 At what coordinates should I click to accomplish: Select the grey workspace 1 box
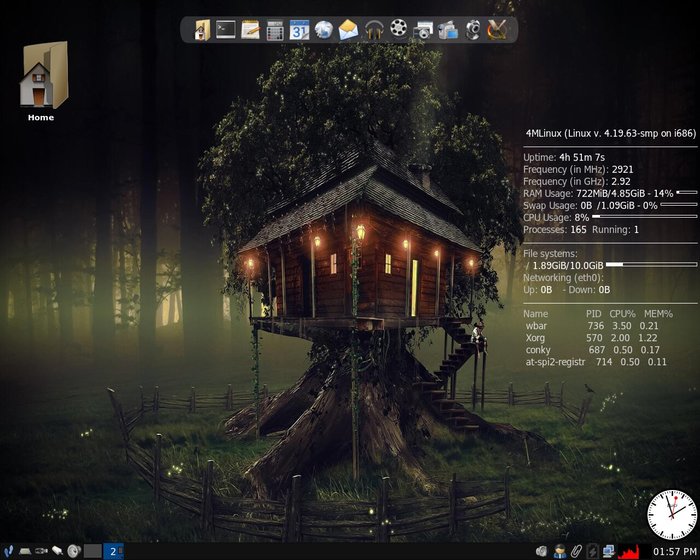93,551
